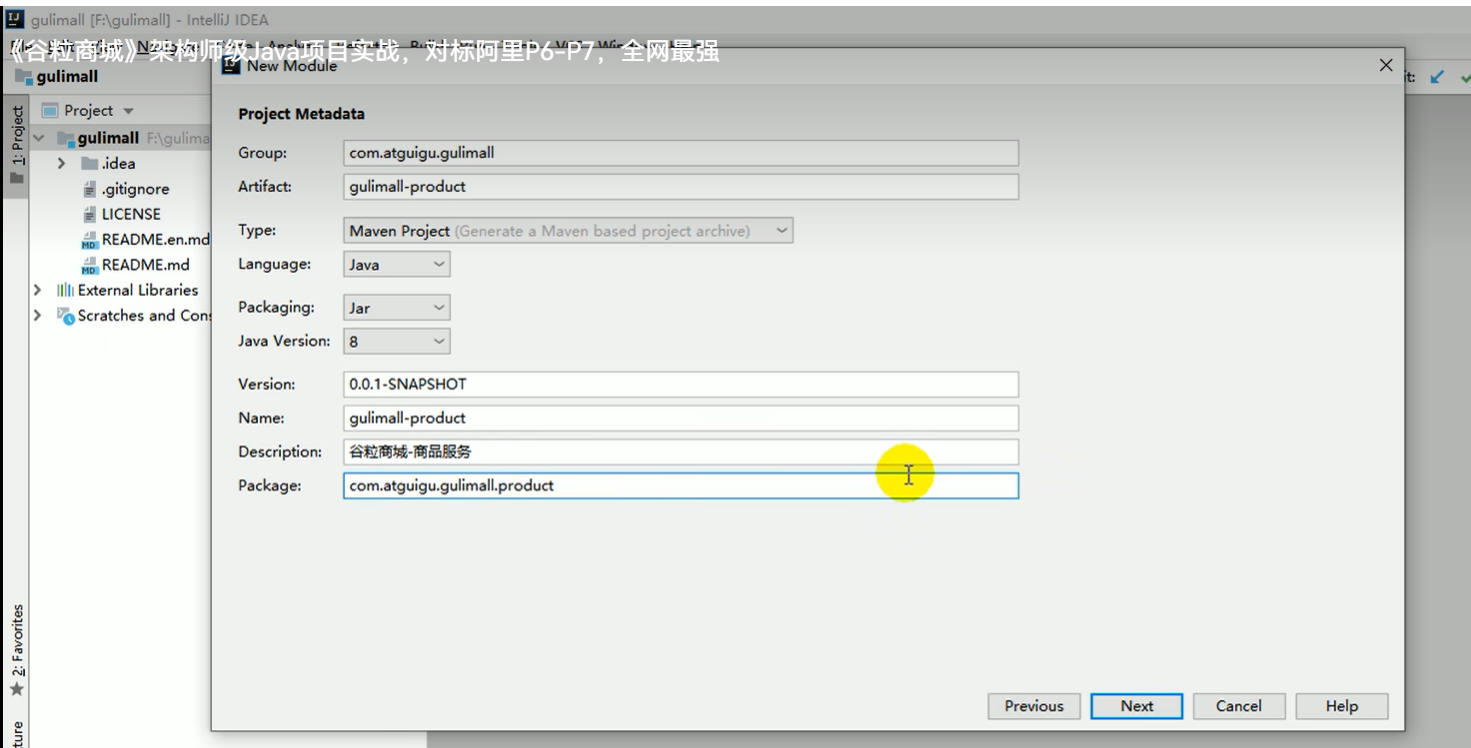Viewport: 1471px width, 748px height.
Task: Open the Java Version dropdown
Action: tap(397, 341)
